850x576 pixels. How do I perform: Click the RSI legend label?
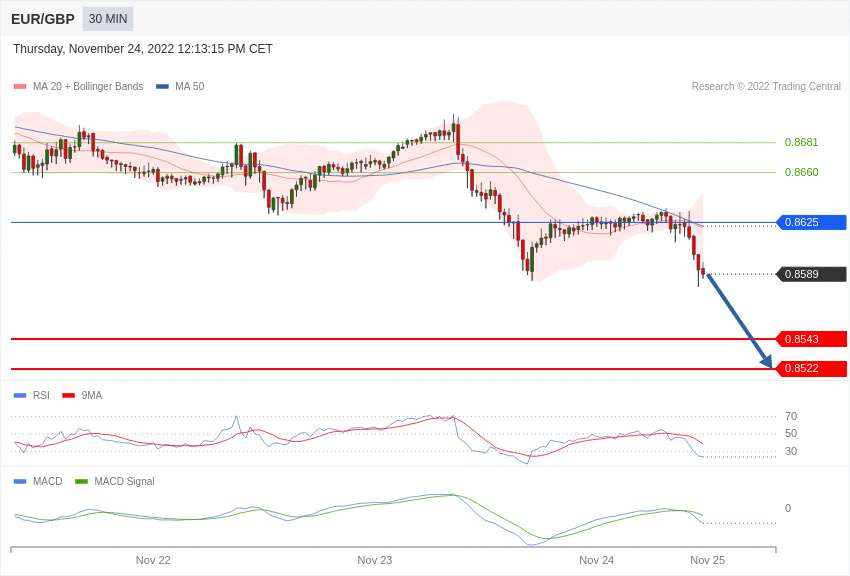click(41, 396)
